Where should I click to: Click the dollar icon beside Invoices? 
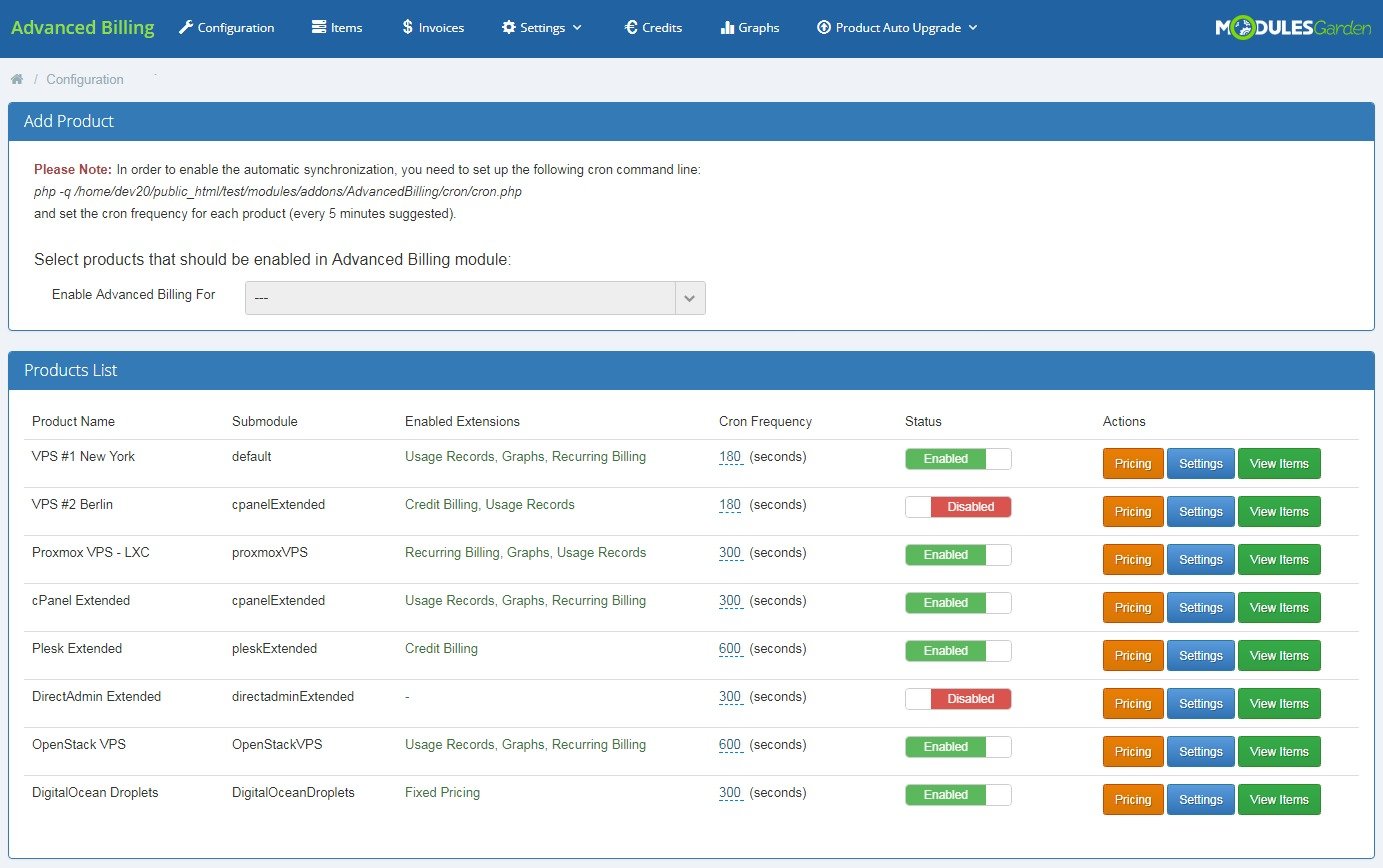408,27
